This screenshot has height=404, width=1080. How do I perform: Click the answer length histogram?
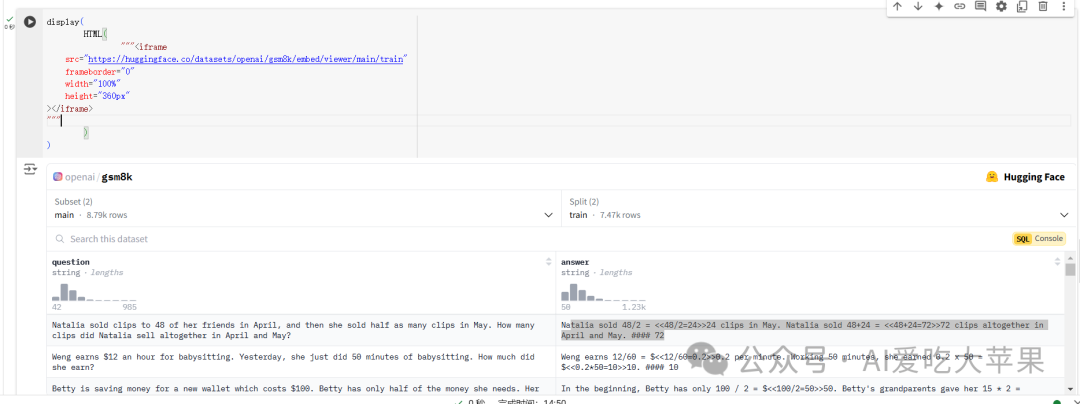point(603,292)
